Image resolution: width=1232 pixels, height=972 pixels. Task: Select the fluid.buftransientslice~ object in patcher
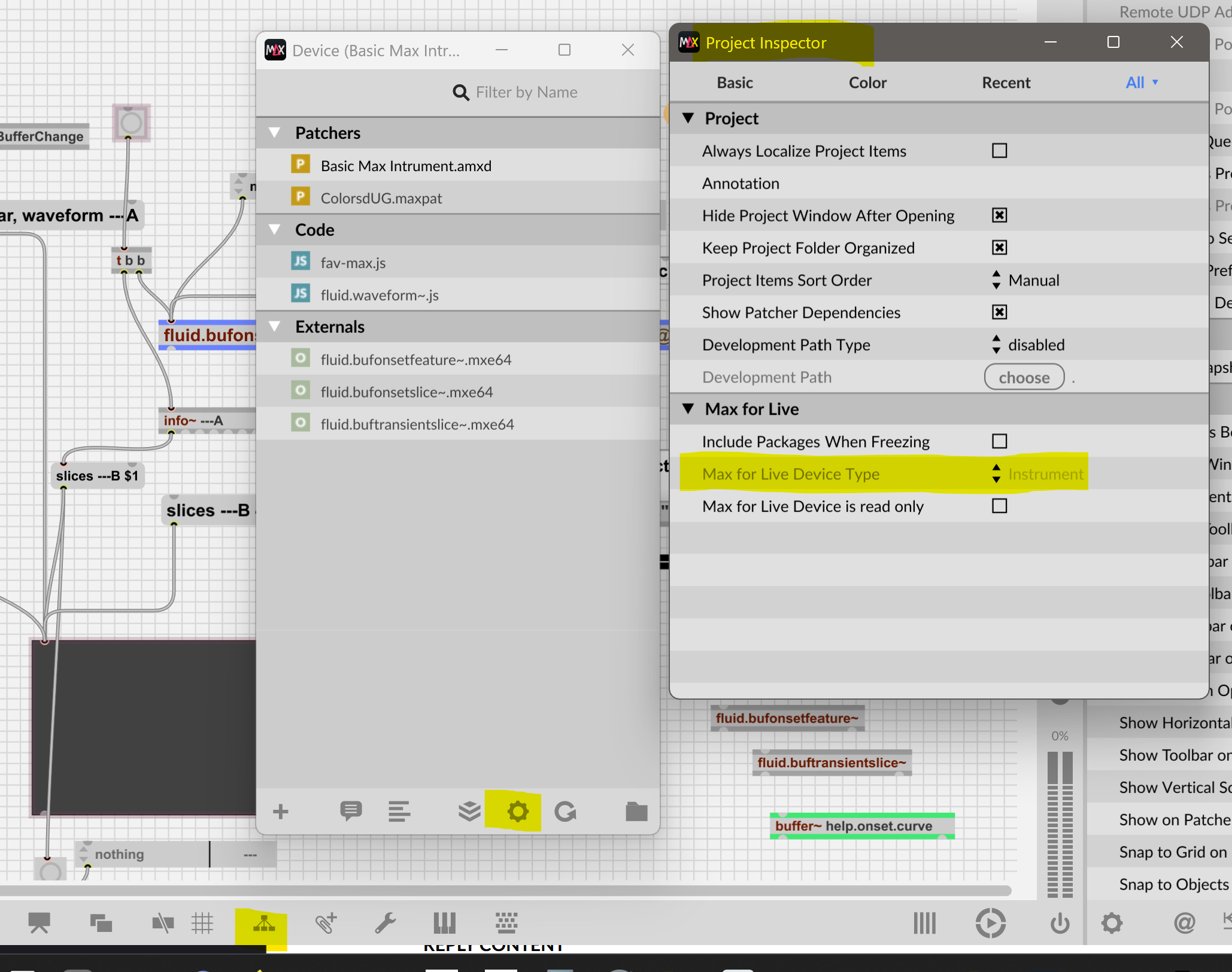tap(832, 763)
